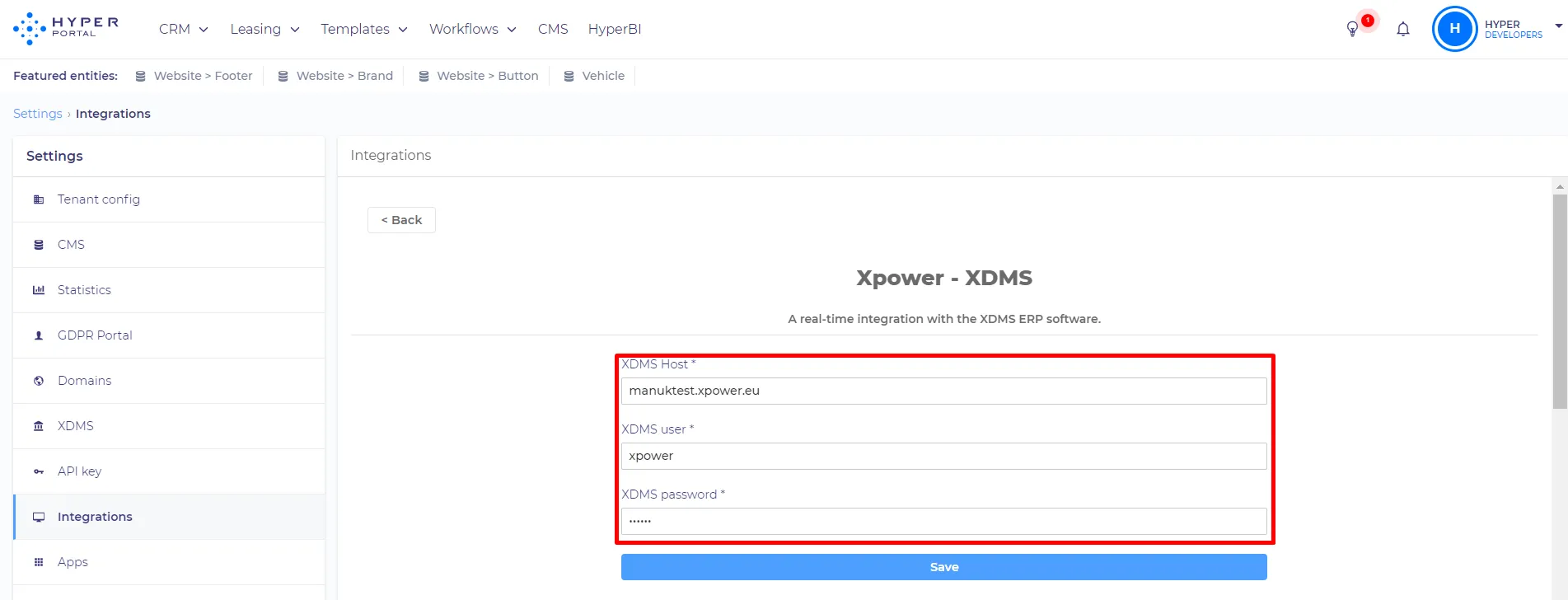Open CMS in the top navigation
Screen dimensions: 1568x600
click(x=553, y=29)
